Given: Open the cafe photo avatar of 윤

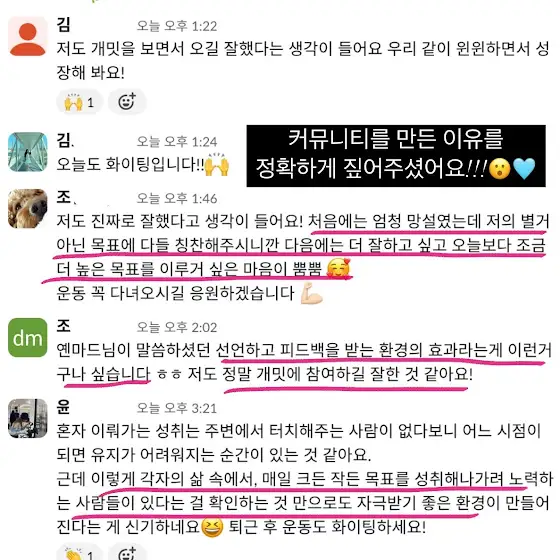Looking at the screenshot, I should coord(28,418).
